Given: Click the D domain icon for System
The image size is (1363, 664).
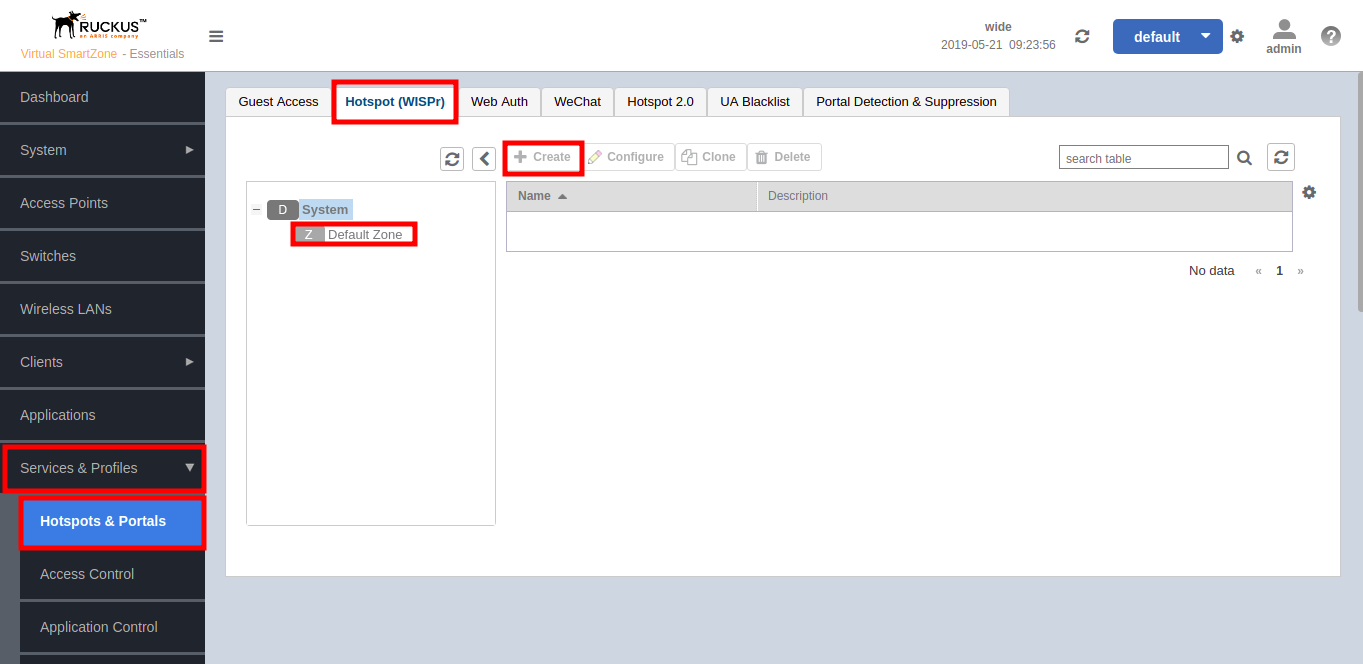Looking at the screenshot, I should [282, 210].
